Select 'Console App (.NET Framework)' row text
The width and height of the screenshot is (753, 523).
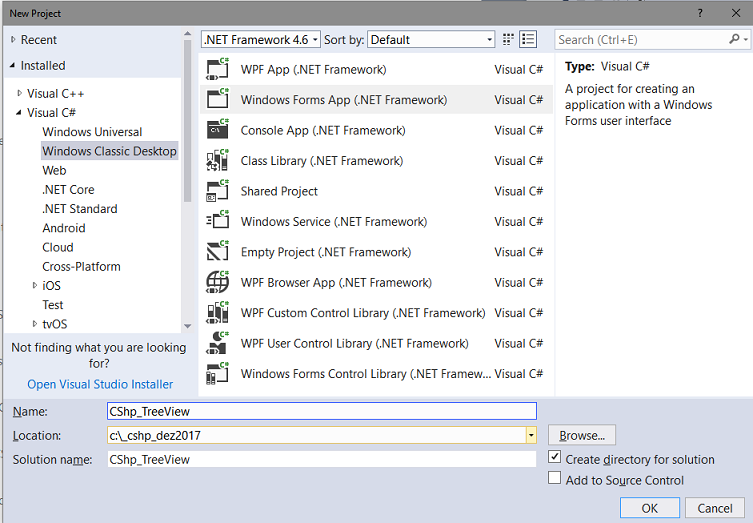pos(323,130)
